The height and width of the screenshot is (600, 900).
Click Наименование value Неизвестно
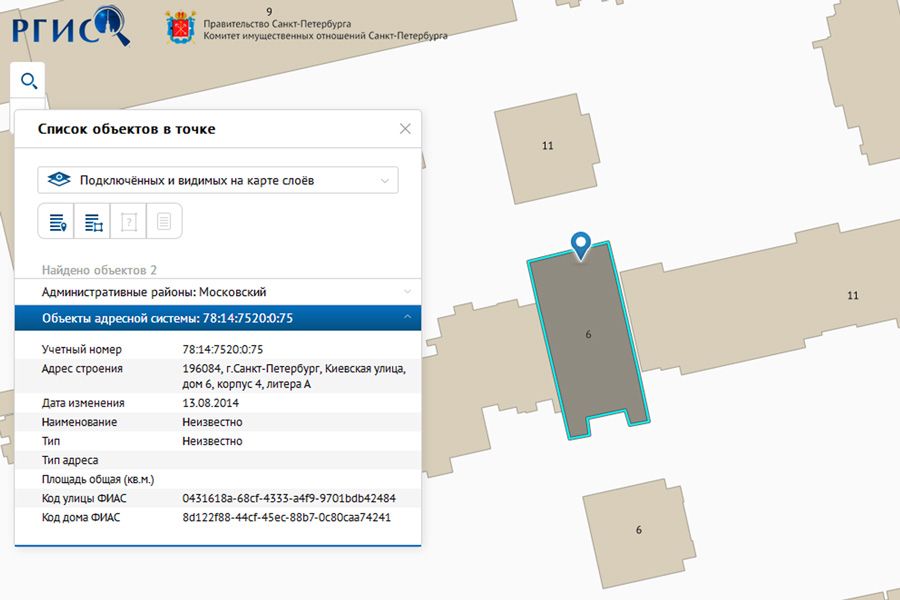(x=212, y=422)
